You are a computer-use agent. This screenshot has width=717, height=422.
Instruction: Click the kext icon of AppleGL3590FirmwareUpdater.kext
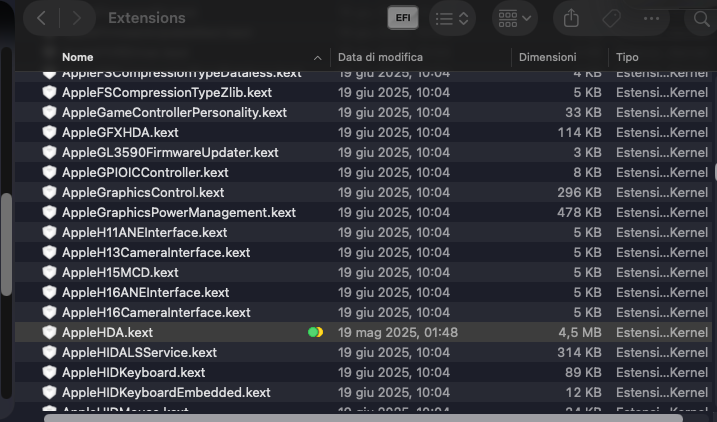coord(49,152)
